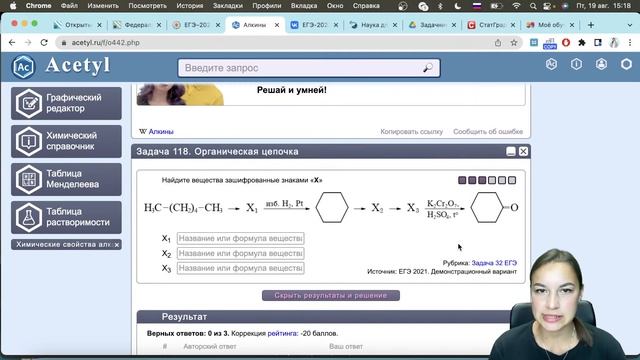Viewport: 640px width, 360px height.
Task: Reload the page
Action: tap(44, 42)
